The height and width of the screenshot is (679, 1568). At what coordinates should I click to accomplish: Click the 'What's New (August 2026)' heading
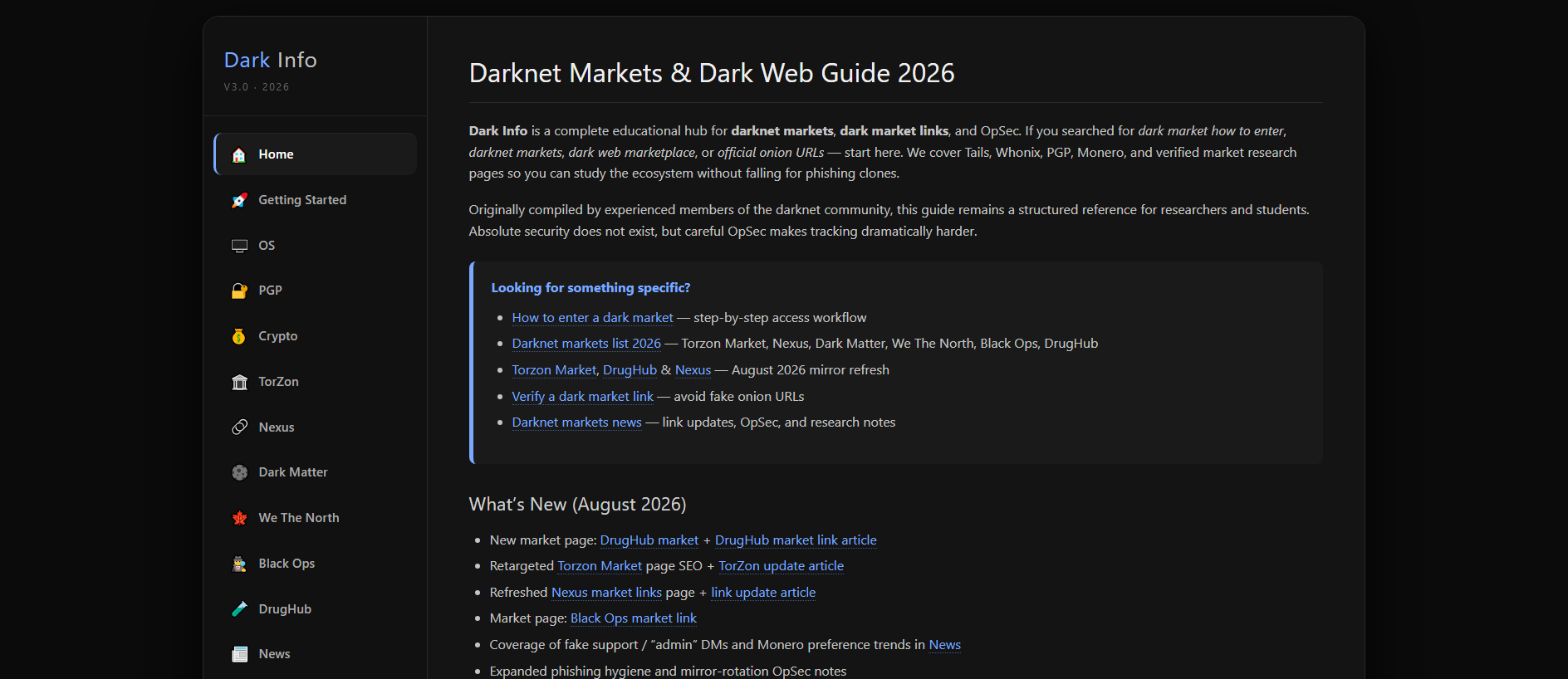tap(577, 504)
